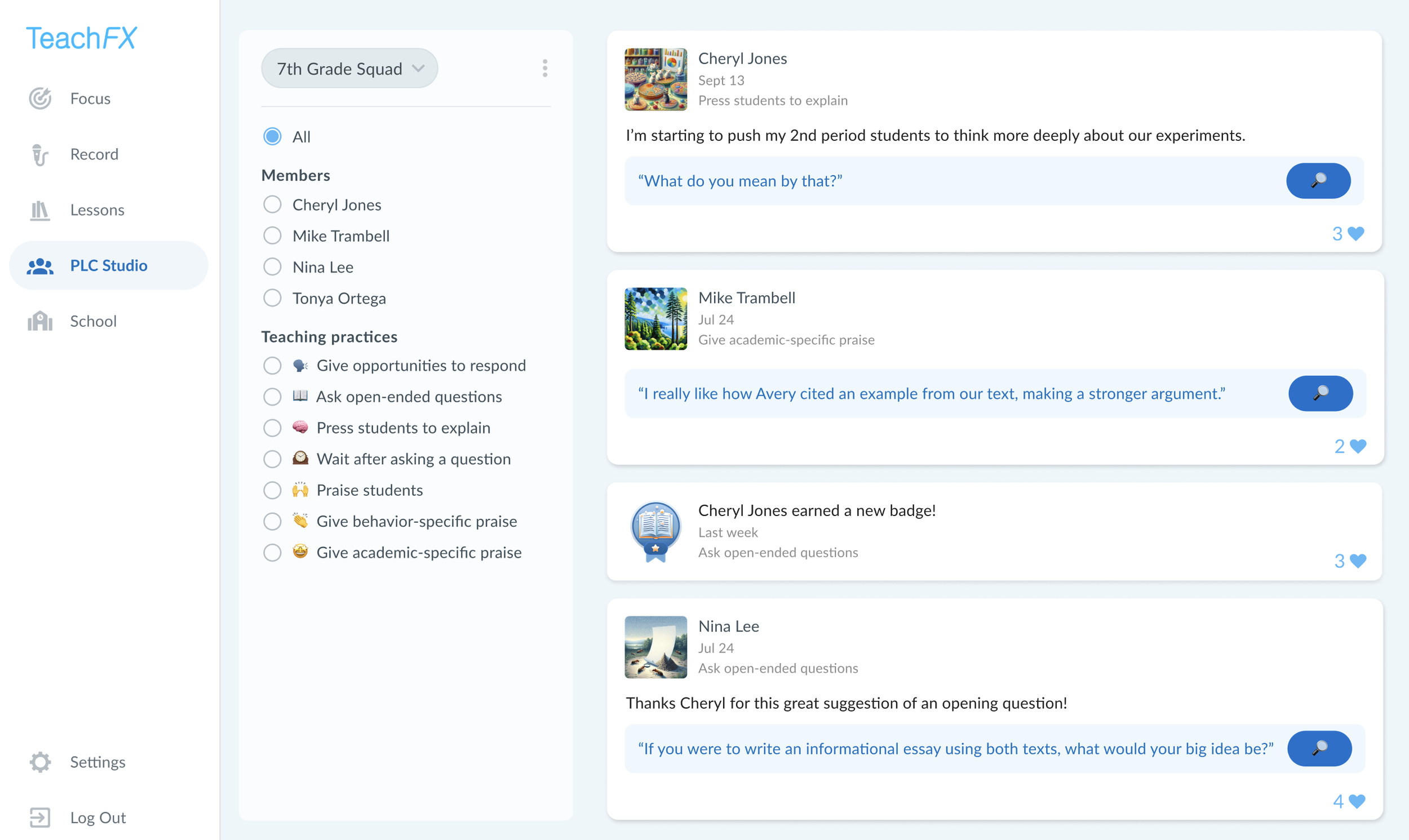Click the Lessons books icon
Screen dimensions: 1409x840
(x=39, y=210)
